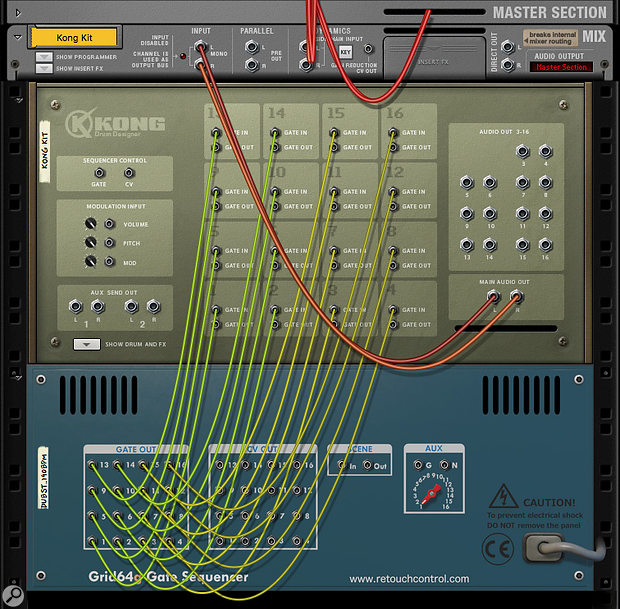The image size is (620, 609).
Task: Click Grid64 Gate Out 13 jack
Action: (x=92, y=465)
